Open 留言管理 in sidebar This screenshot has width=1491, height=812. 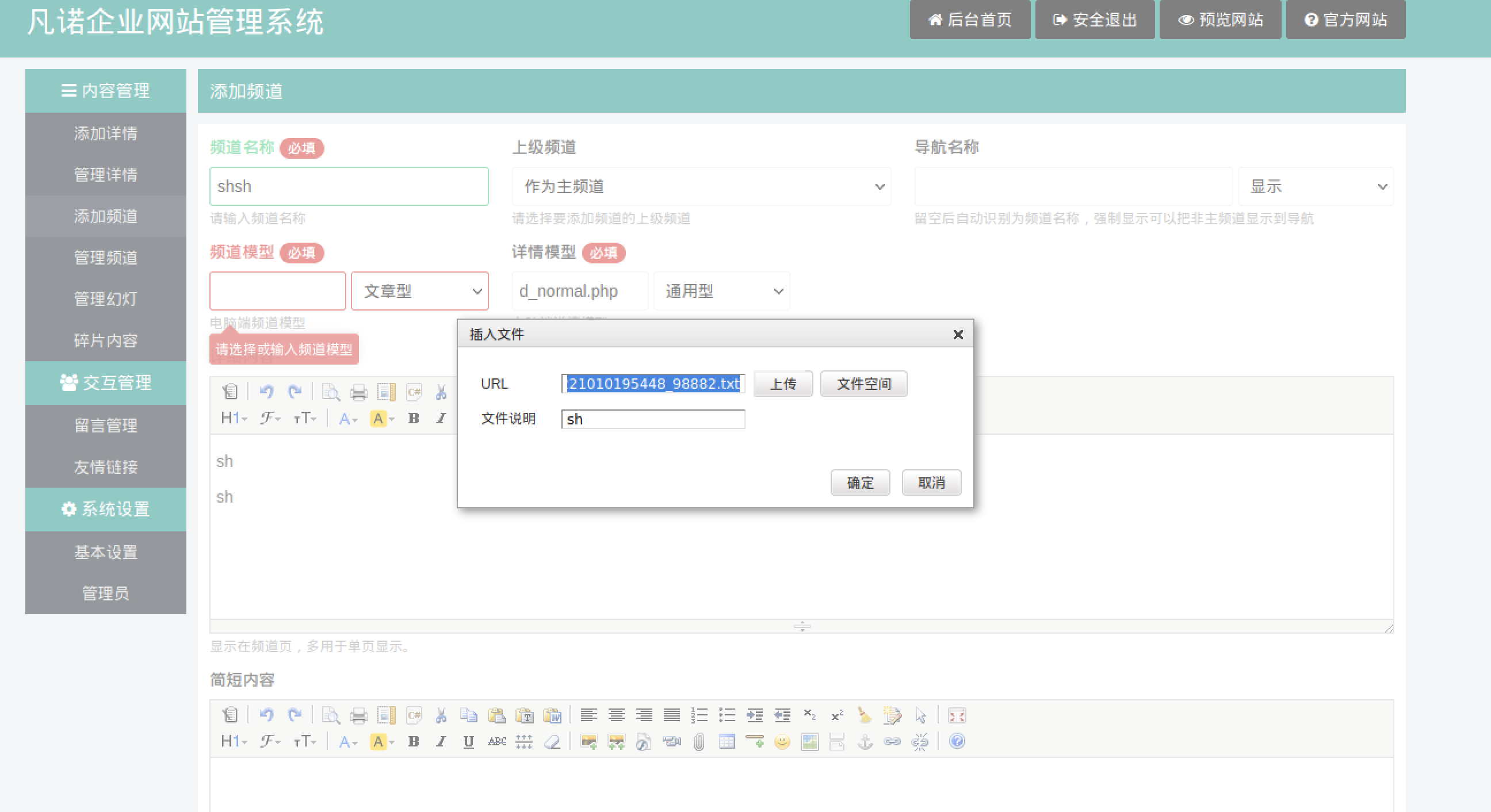[106, 426]
